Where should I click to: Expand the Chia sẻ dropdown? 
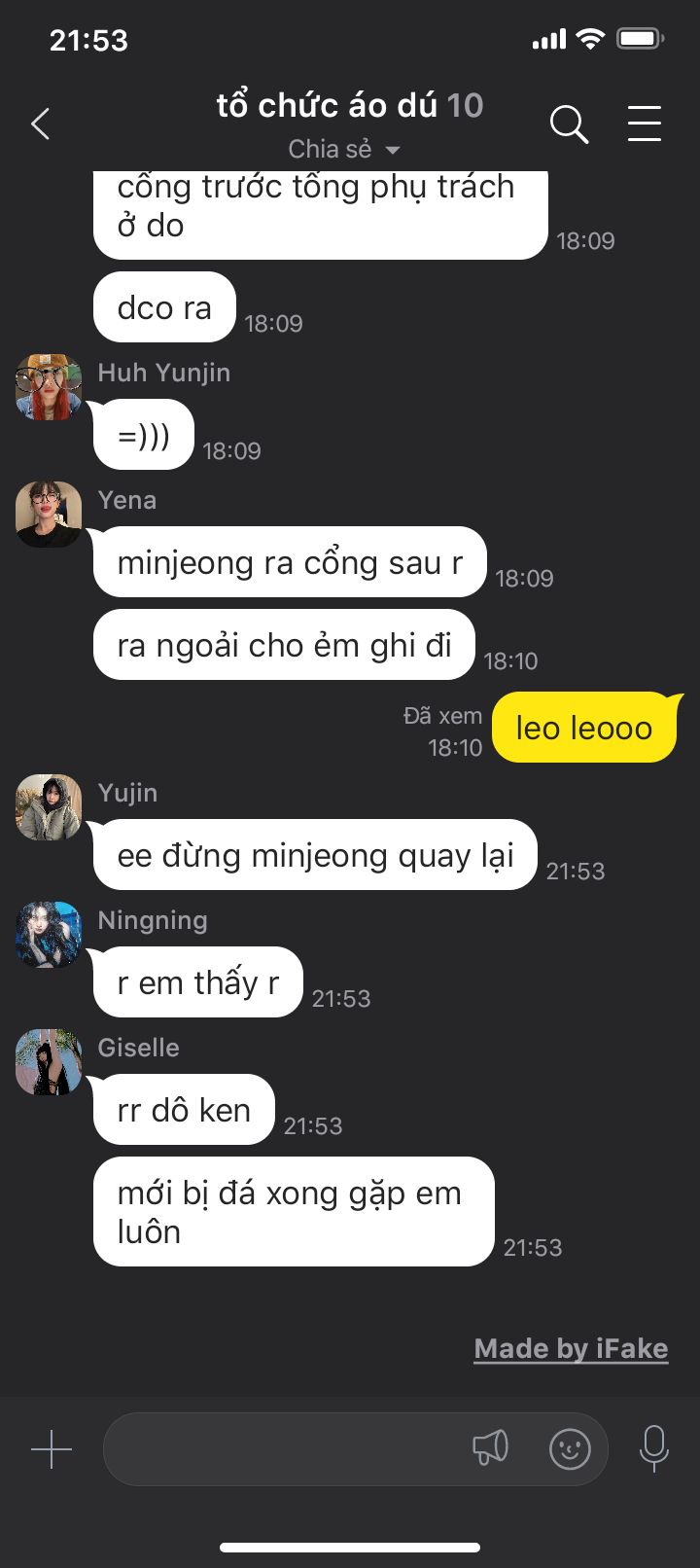(344, 149)
